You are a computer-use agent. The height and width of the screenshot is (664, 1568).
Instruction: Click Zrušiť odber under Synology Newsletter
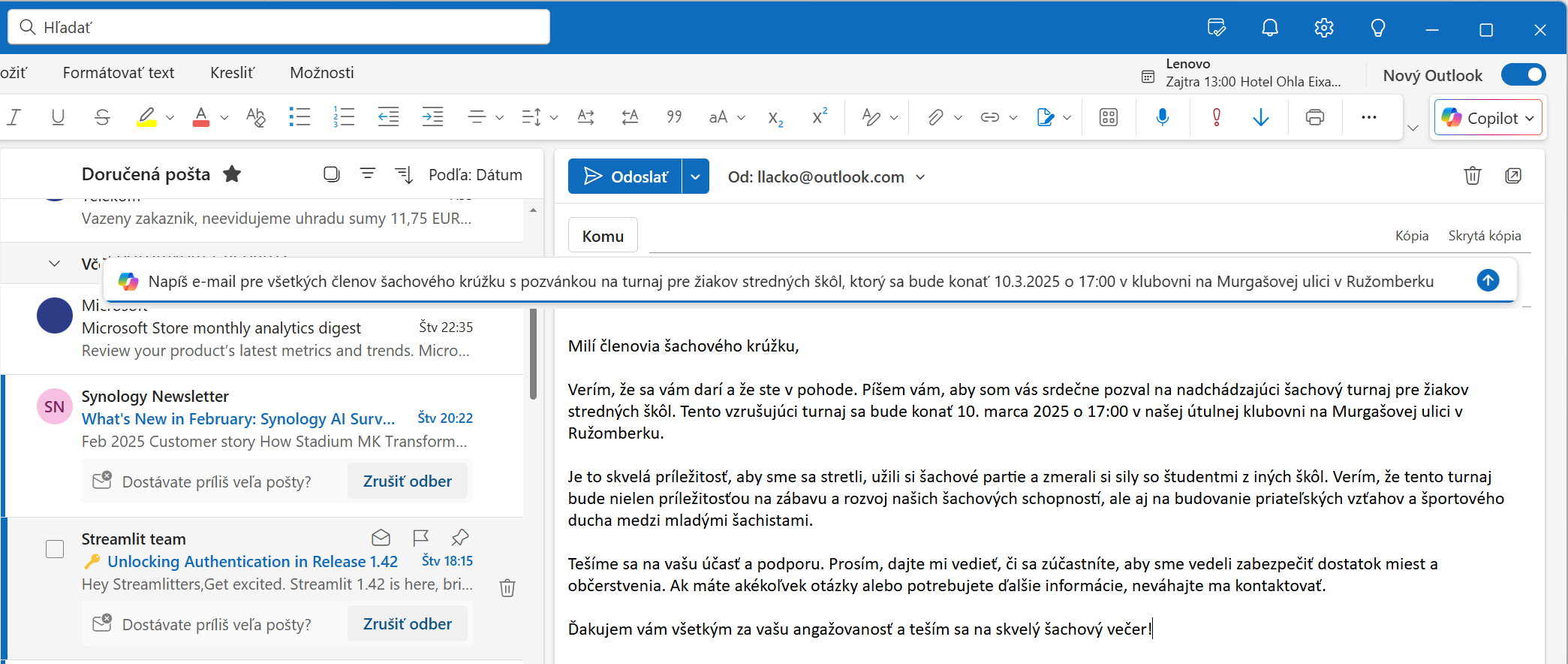[407, 481]
